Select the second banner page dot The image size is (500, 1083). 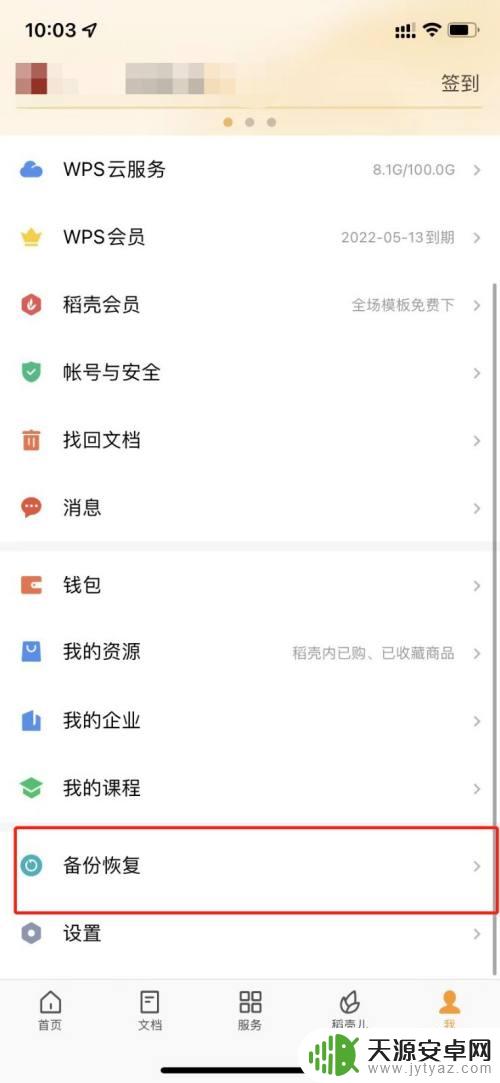click(x=249, y=122)
